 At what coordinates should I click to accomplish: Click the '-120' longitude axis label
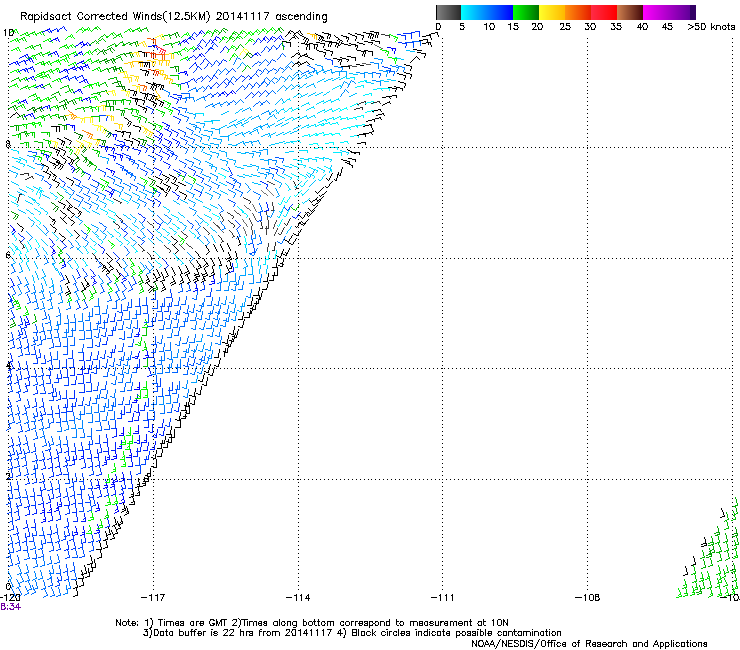[10, 598]
